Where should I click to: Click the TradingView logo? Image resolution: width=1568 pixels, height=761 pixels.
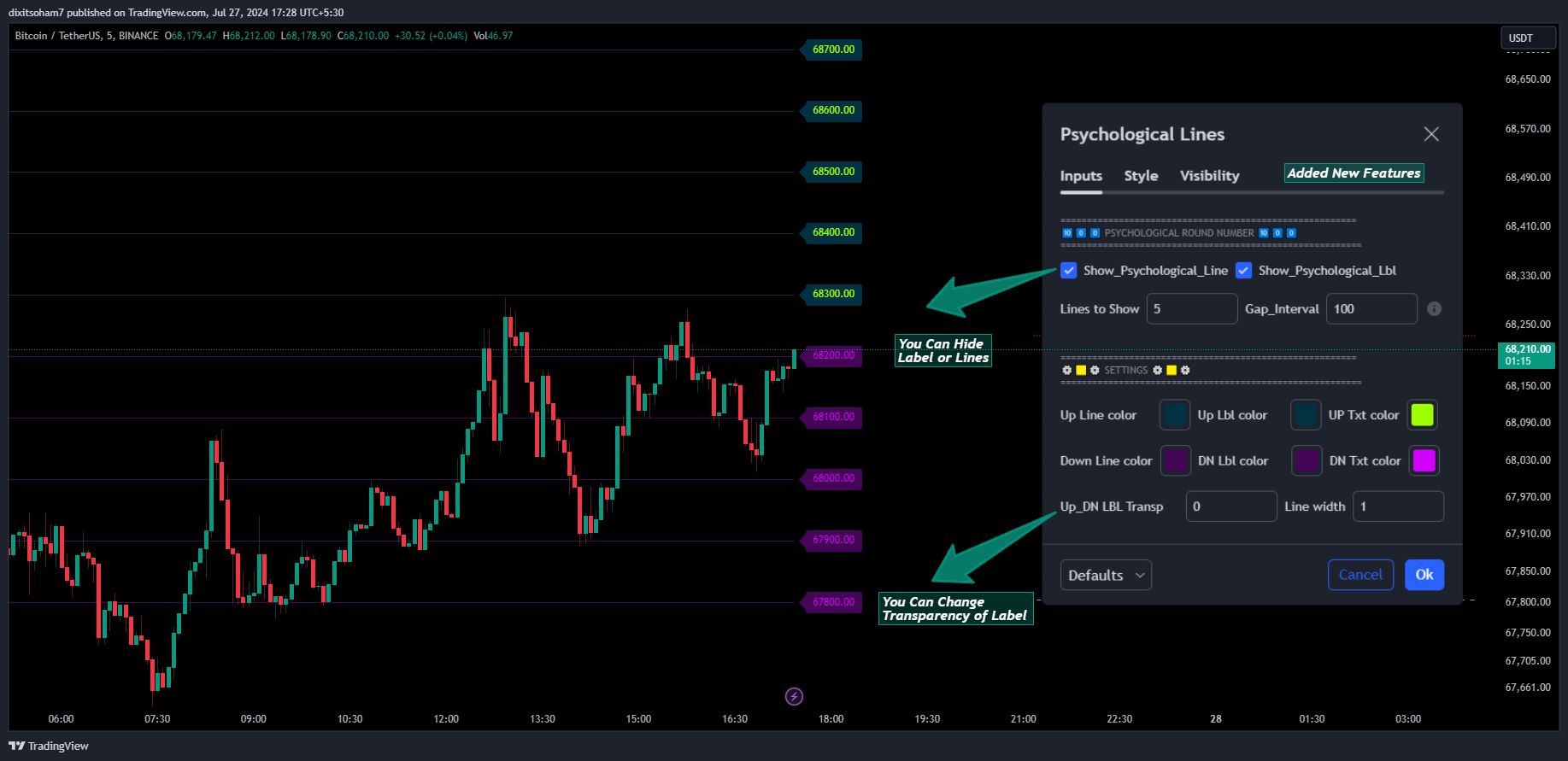point(49,746)
